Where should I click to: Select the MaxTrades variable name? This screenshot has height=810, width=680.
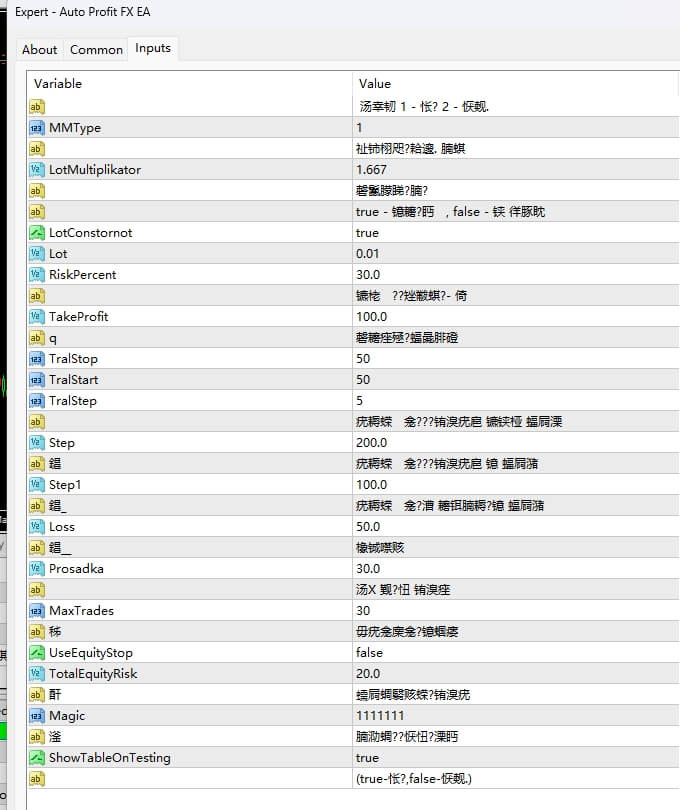[81, 611]
